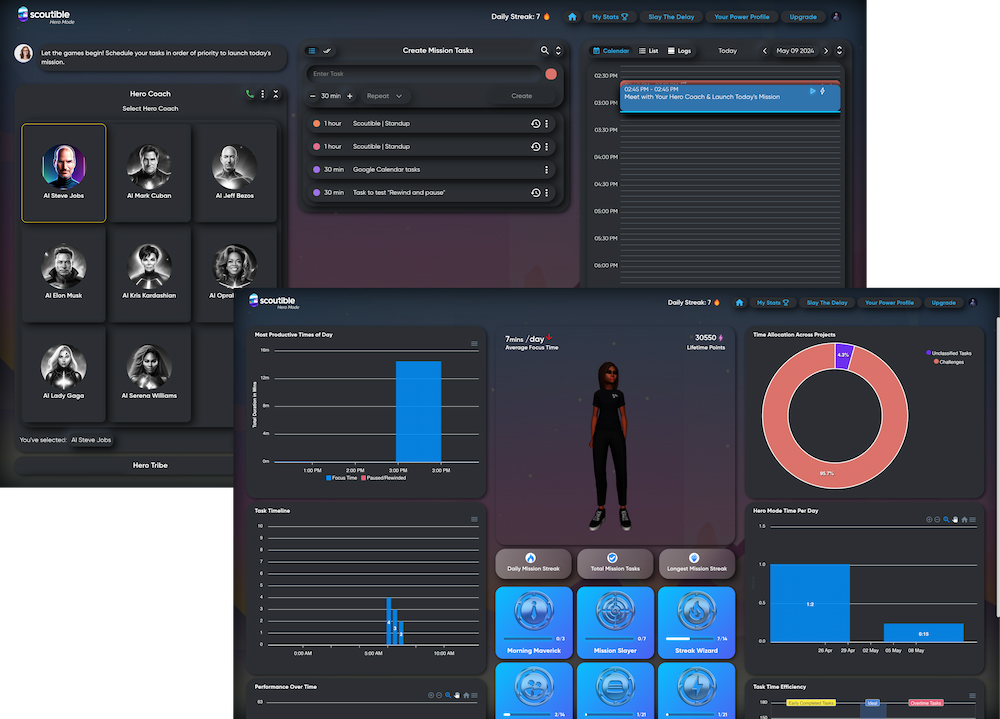
Task: Switch to the Calendar tab
Action: tap(611, 51)
